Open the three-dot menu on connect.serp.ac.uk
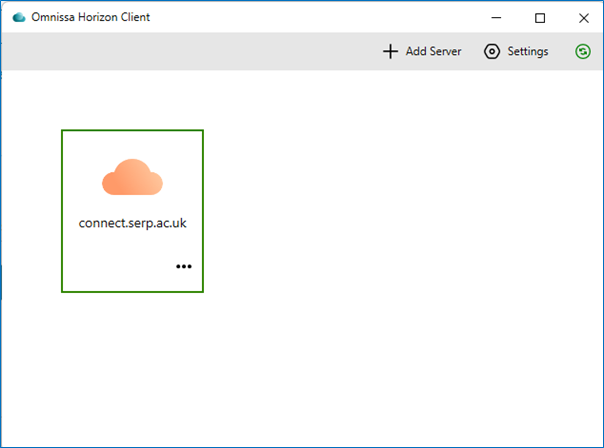604x448 pixels. [x=184, y=266]
